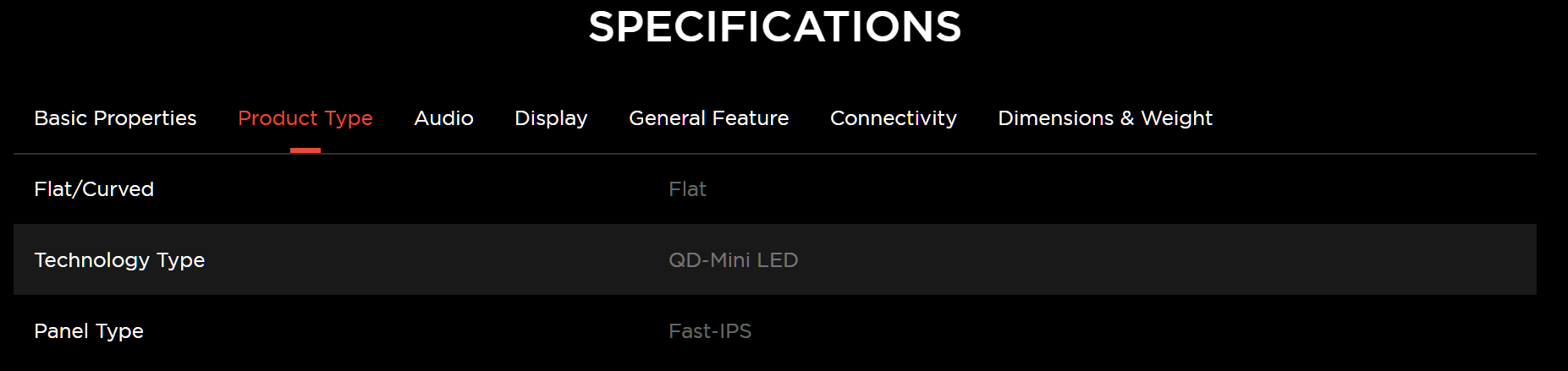
Task: Click the word LED in the technology value
Action: [778, 260]
